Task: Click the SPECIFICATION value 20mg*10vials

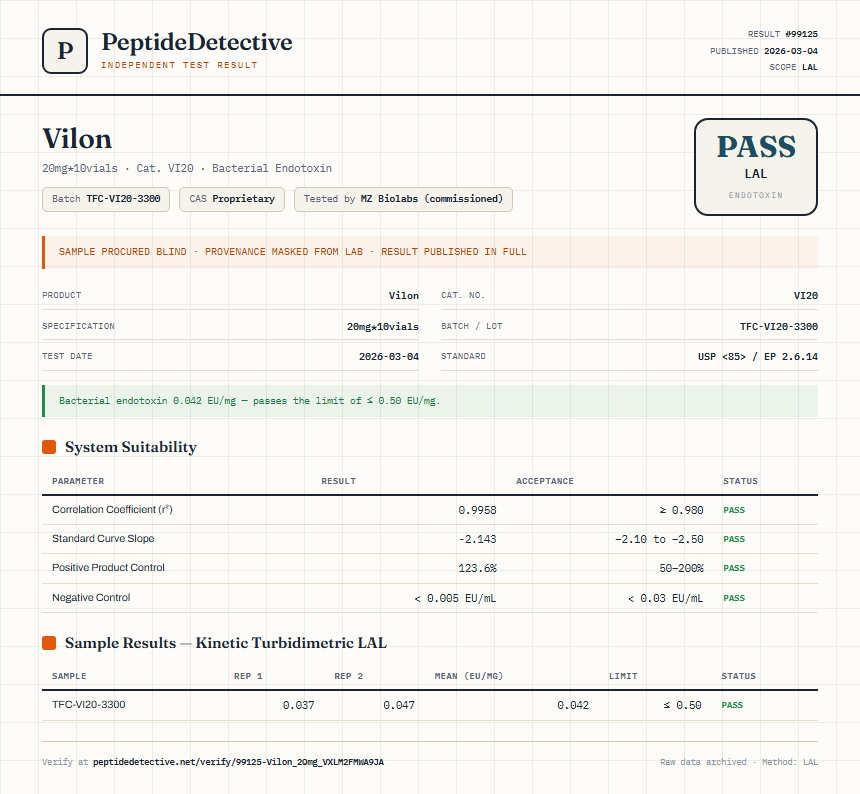Action: [x=383, y=326]
